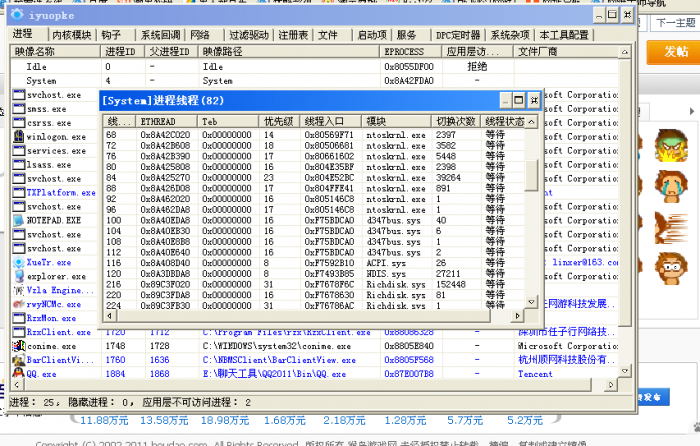Sort by the 进程ID column header
Image resolution: width=700 pixels, height=446 pixels.
coord(122,51)
